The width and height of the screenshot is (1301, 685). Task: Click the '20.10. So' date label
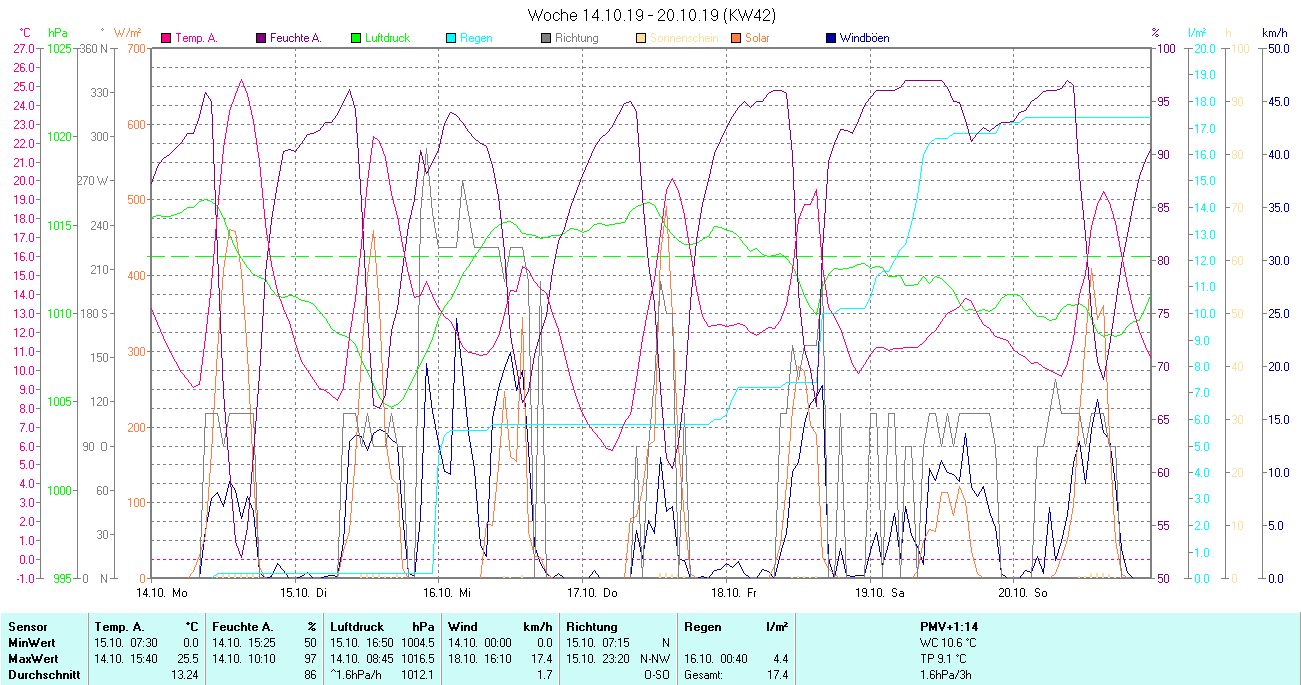[1023, 592]
